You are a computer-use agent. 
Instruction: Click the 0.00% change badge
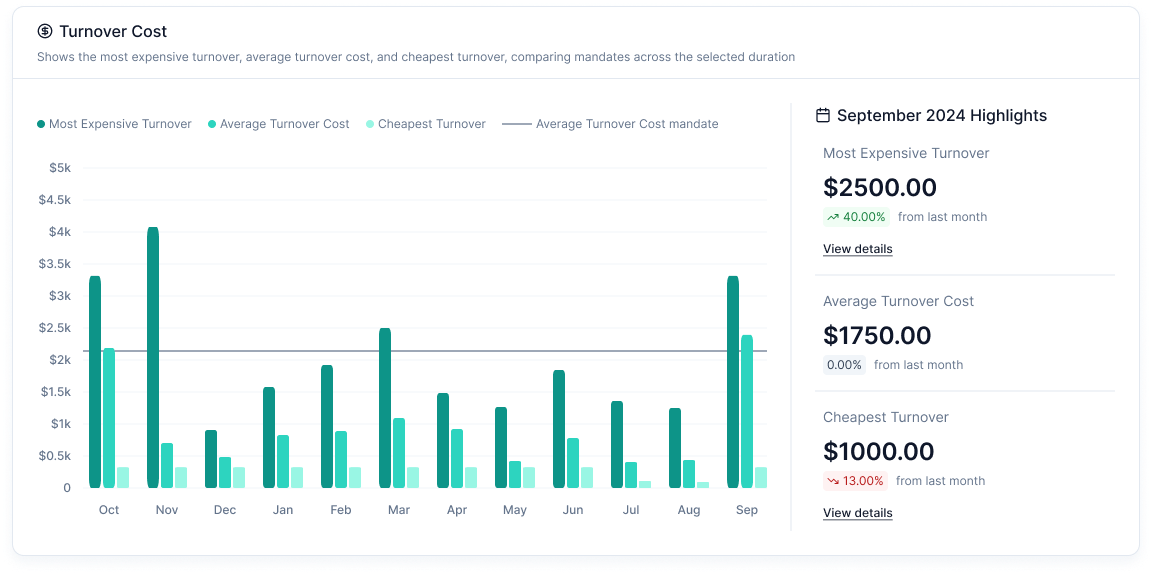(x=844, y=365)
